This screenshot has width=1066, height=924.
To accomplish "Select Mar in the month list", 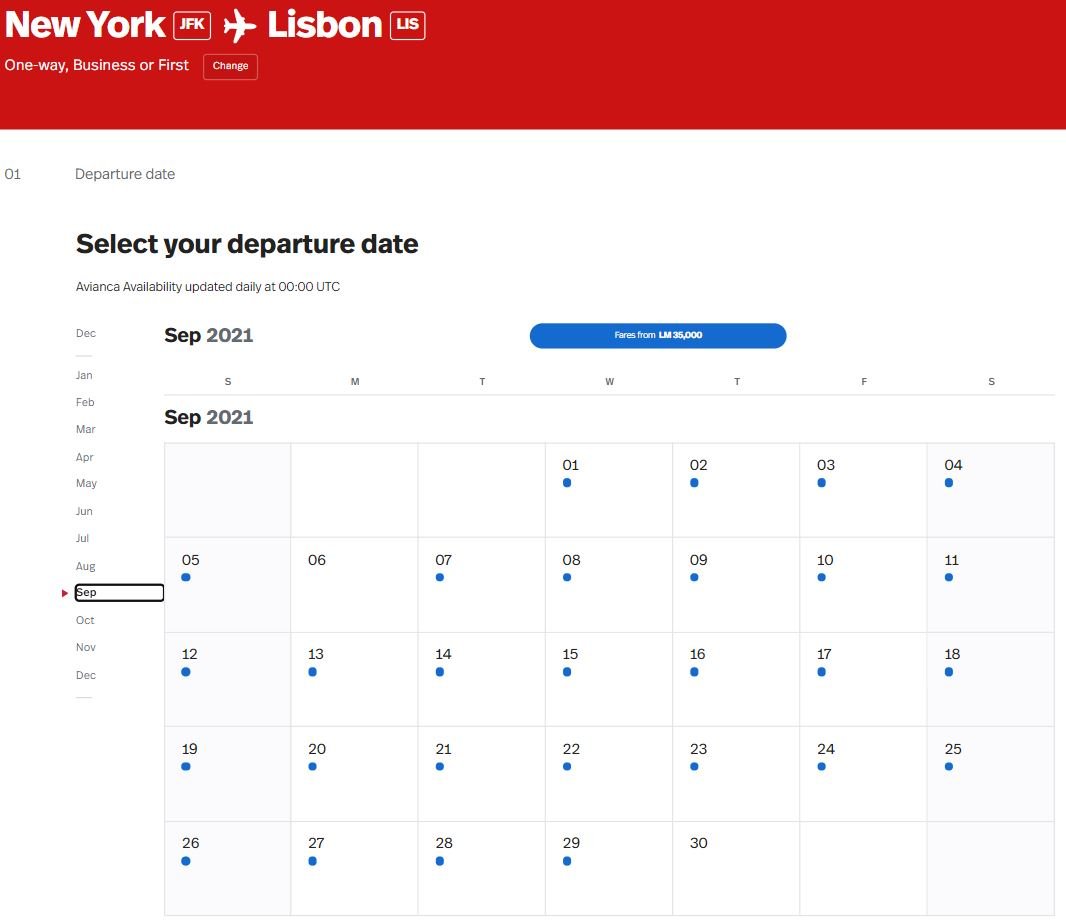I will [x=86, y=430].
